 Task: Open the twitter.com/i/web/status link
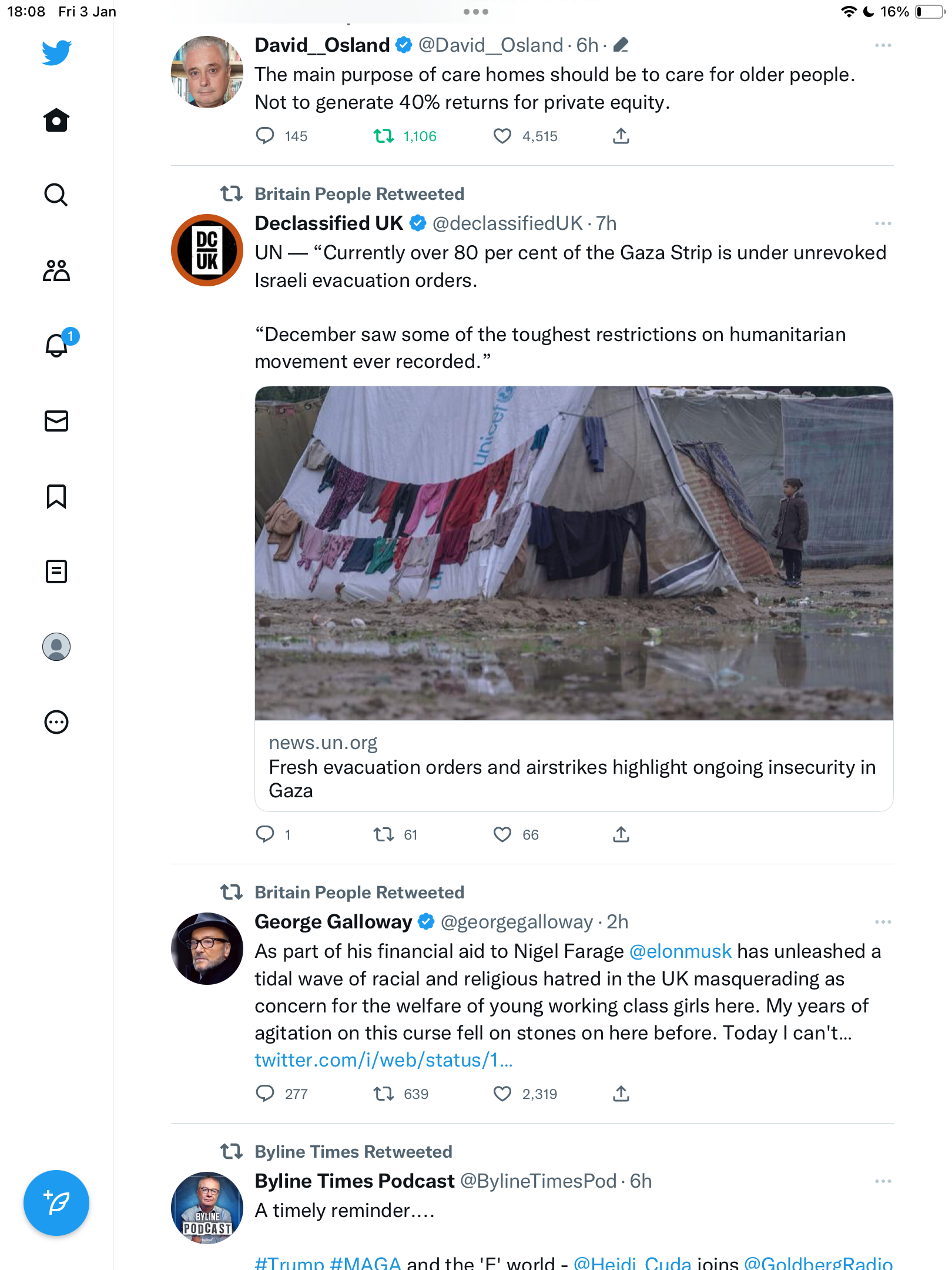click(x=384, y=1060)
